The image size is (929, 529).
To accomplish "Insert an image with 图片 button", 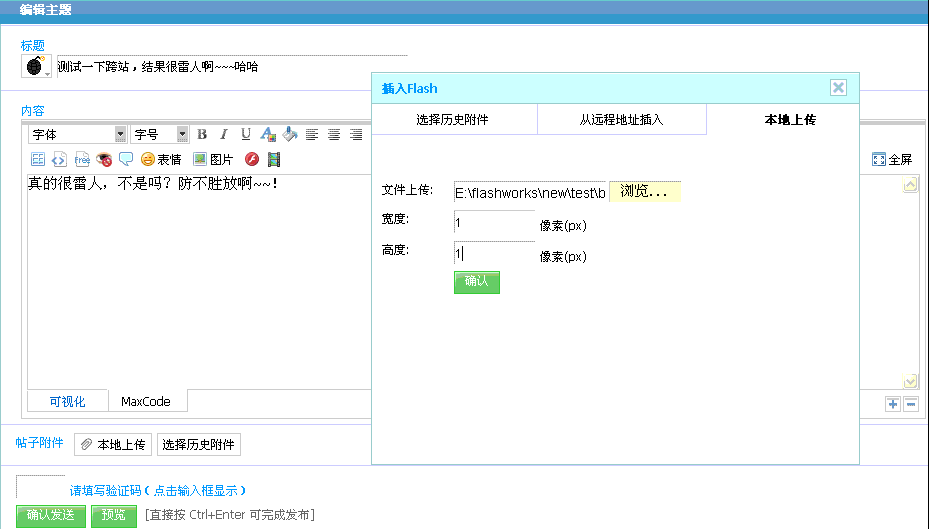I will (x=213, y=159).
